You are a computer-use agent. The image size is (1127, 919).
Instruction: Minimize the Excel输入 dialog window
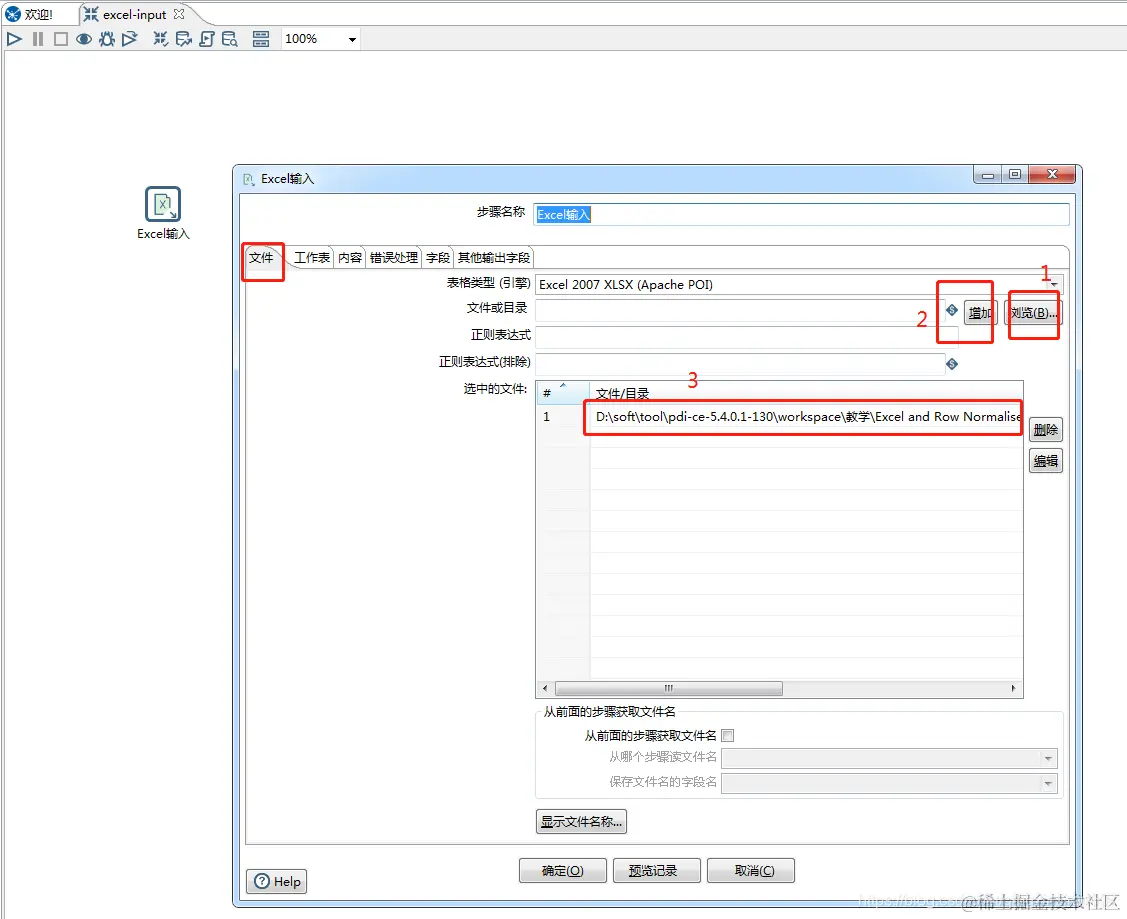click(x=988, y=174)
